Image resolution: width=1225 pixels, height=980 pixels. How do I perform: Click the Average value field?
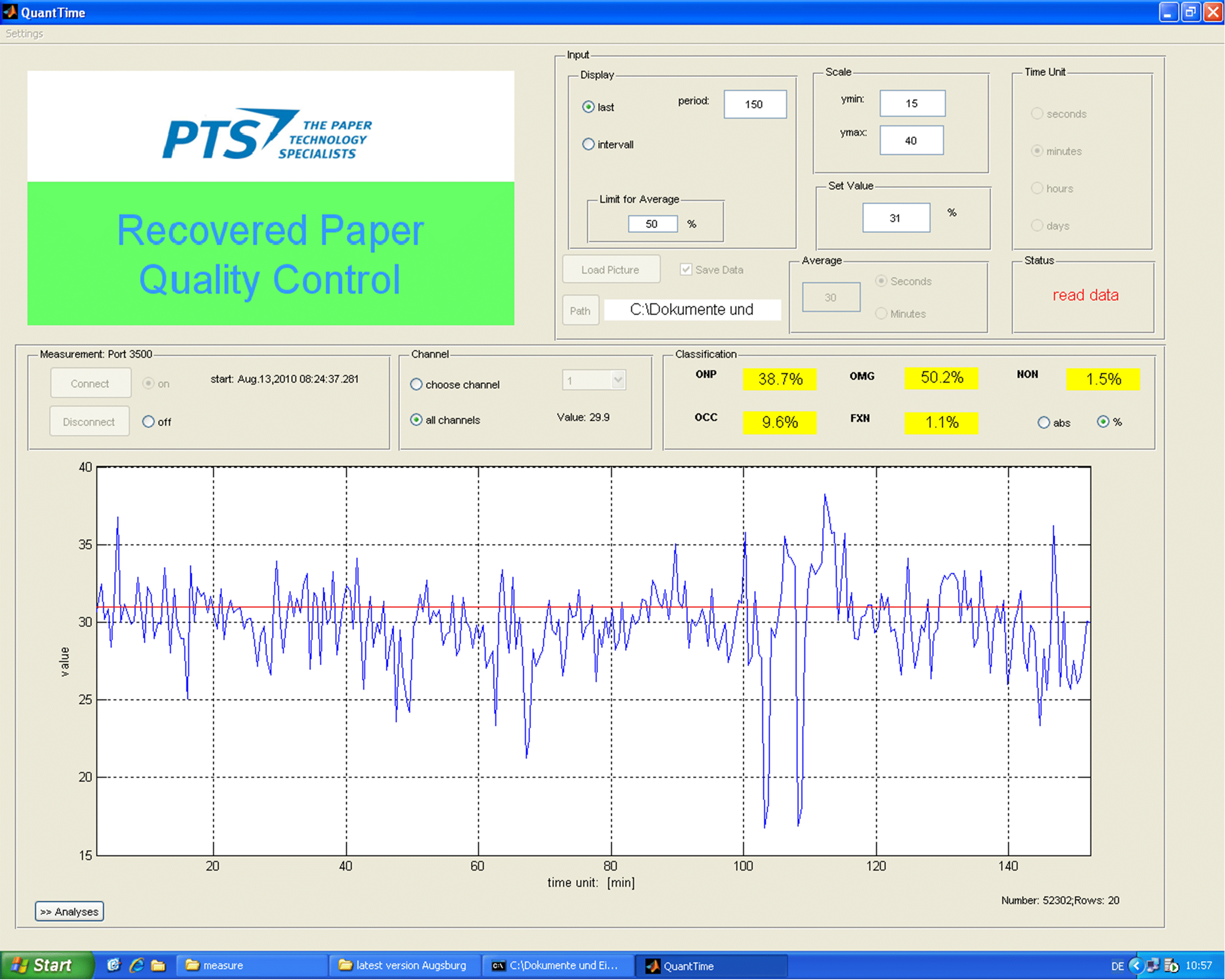pyautogui.click(x=831, y=297)
